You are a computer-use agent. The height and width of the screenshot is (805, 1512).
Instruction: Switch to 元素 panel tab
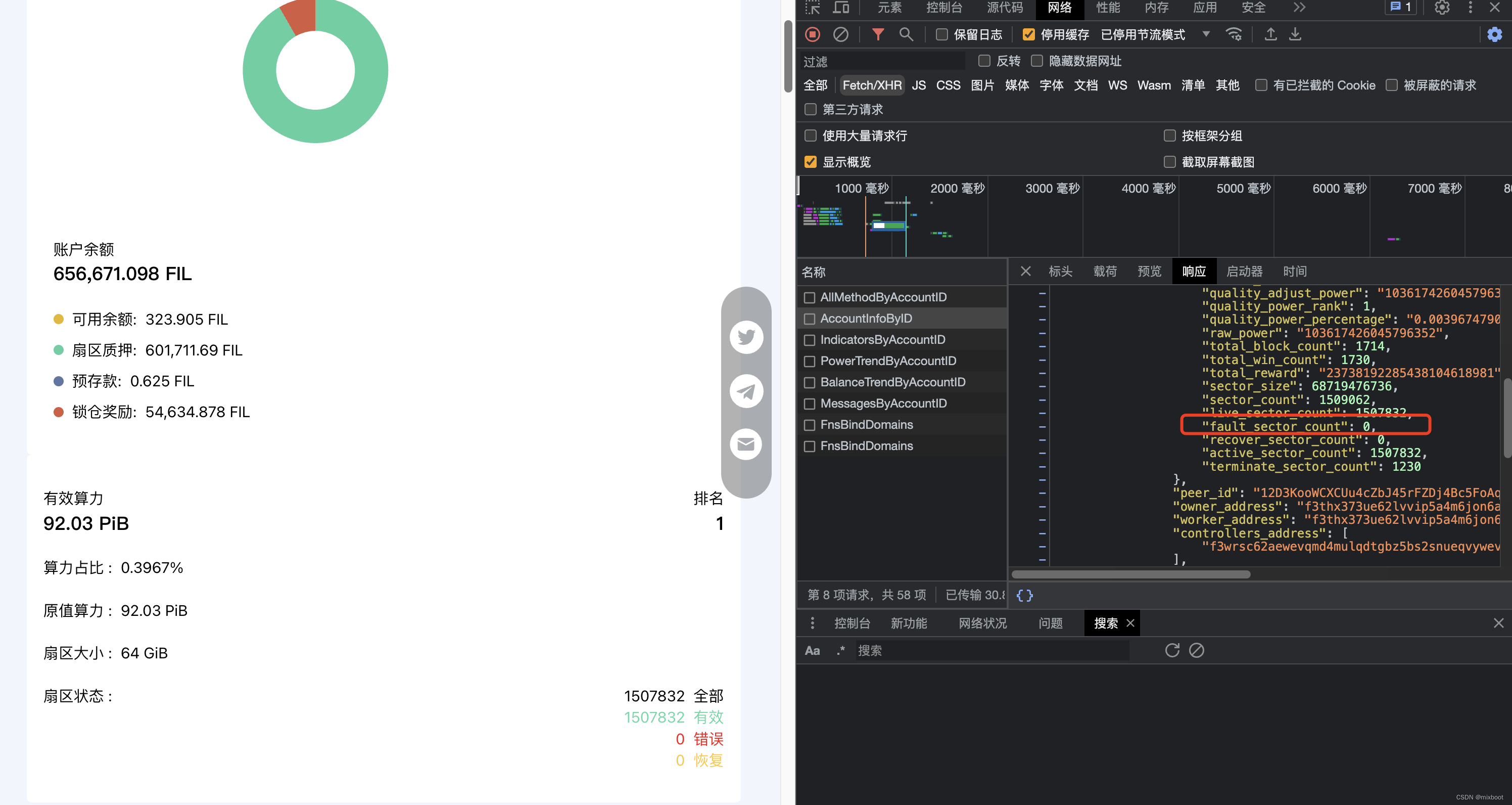(x=889, y=7)
